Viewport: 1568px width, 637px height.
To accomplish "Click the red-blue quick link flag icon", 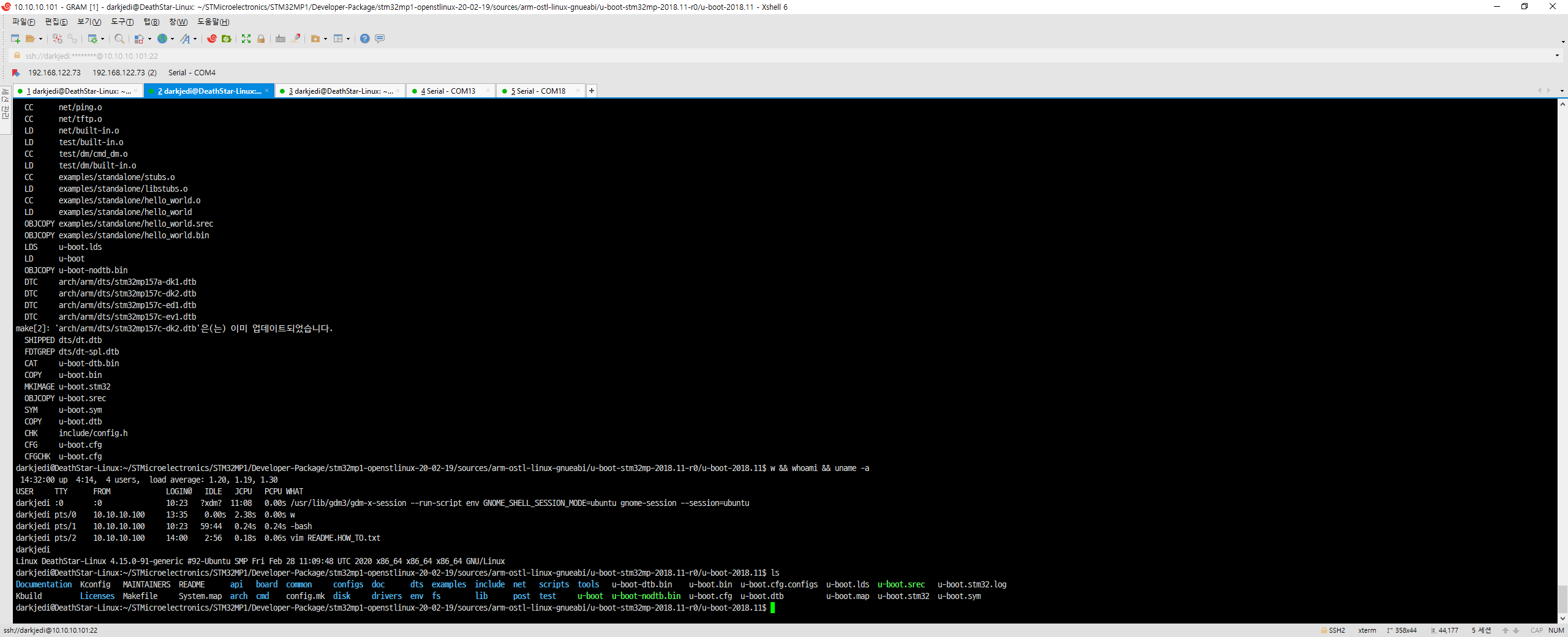I will pyautogui.click(x=16, y=73).
